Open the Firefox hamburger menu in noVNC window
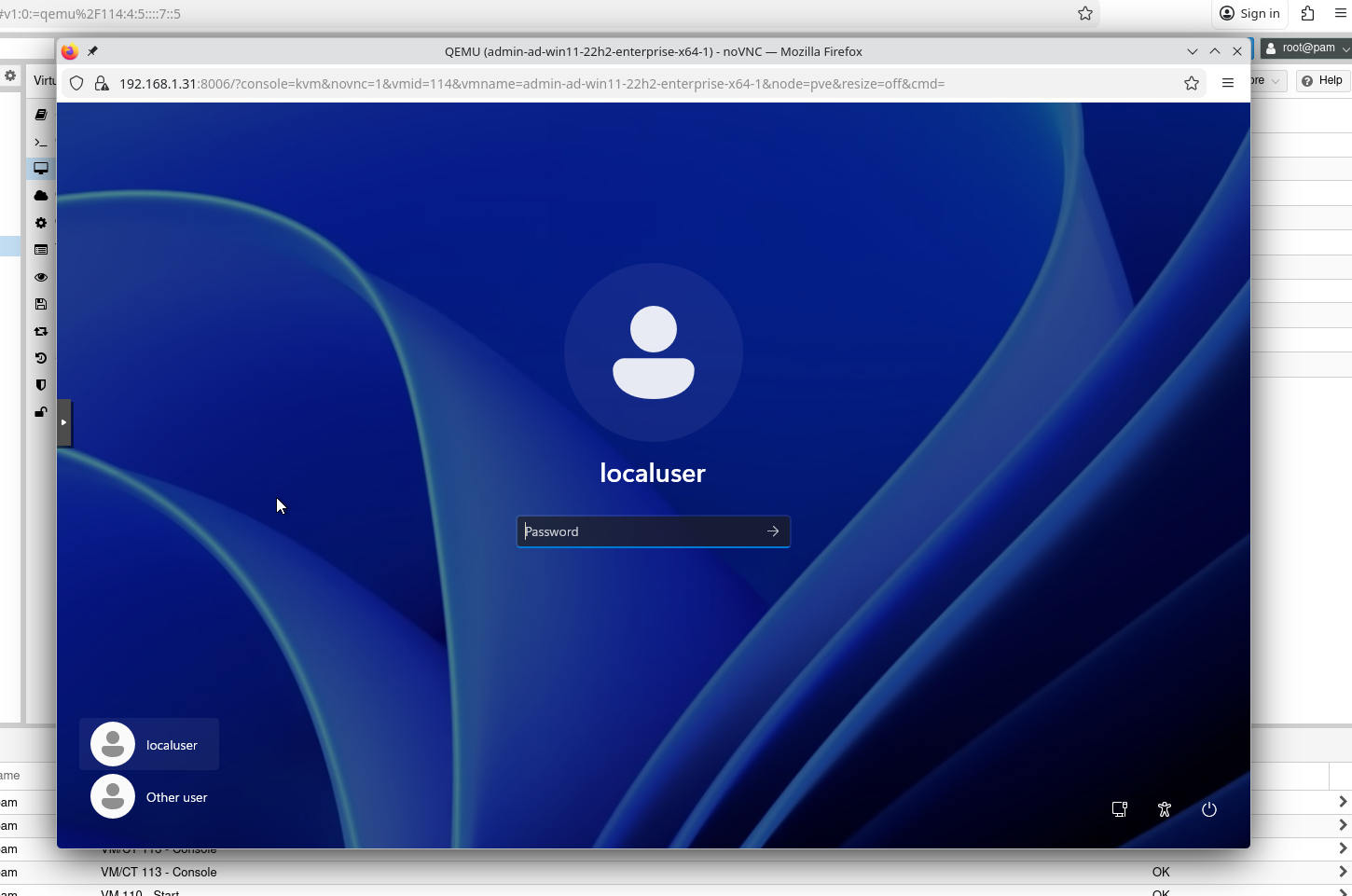 [x=1227, y=84]
